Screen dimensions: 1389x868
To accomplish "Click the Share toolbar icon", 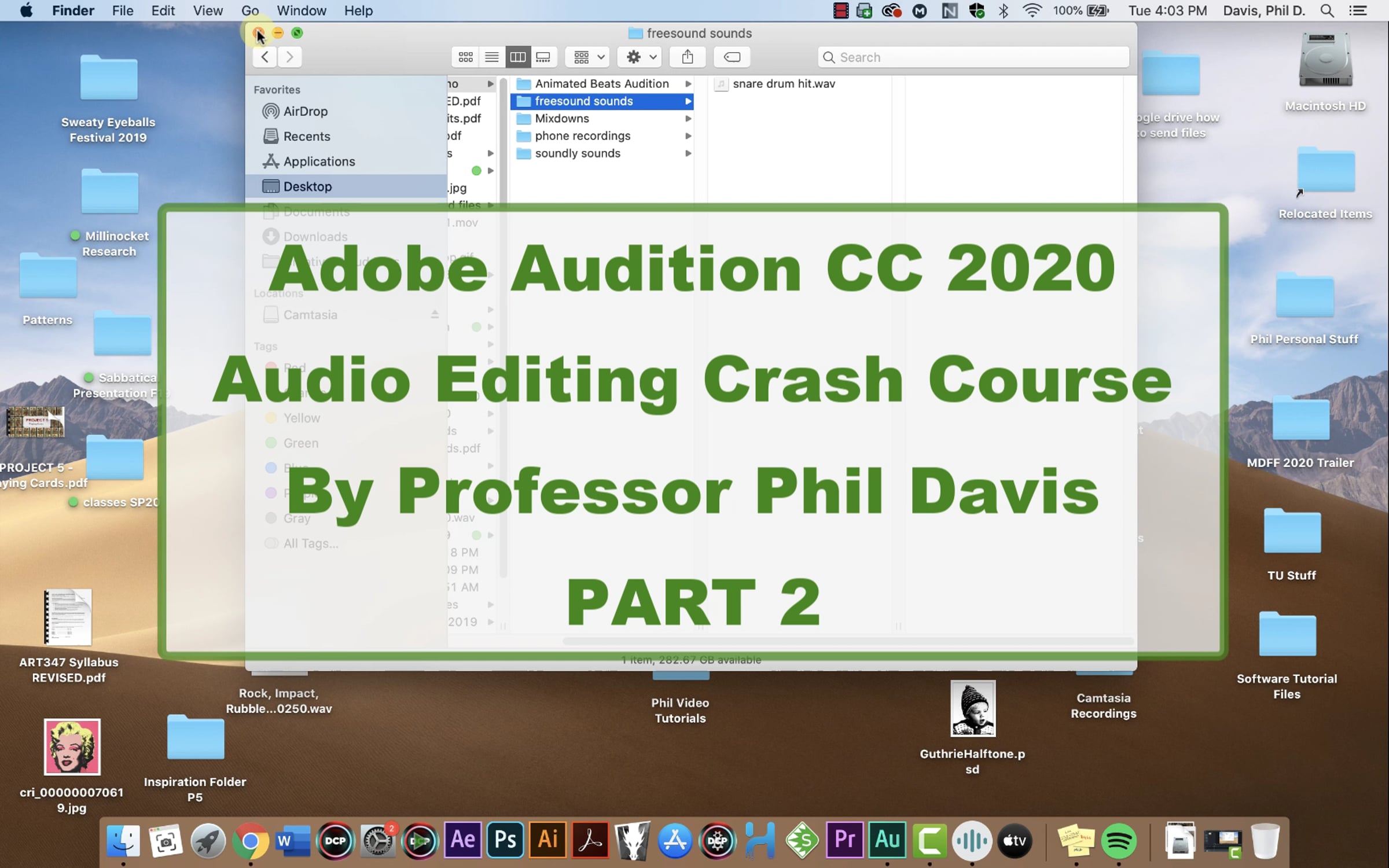I will point(687,57).
